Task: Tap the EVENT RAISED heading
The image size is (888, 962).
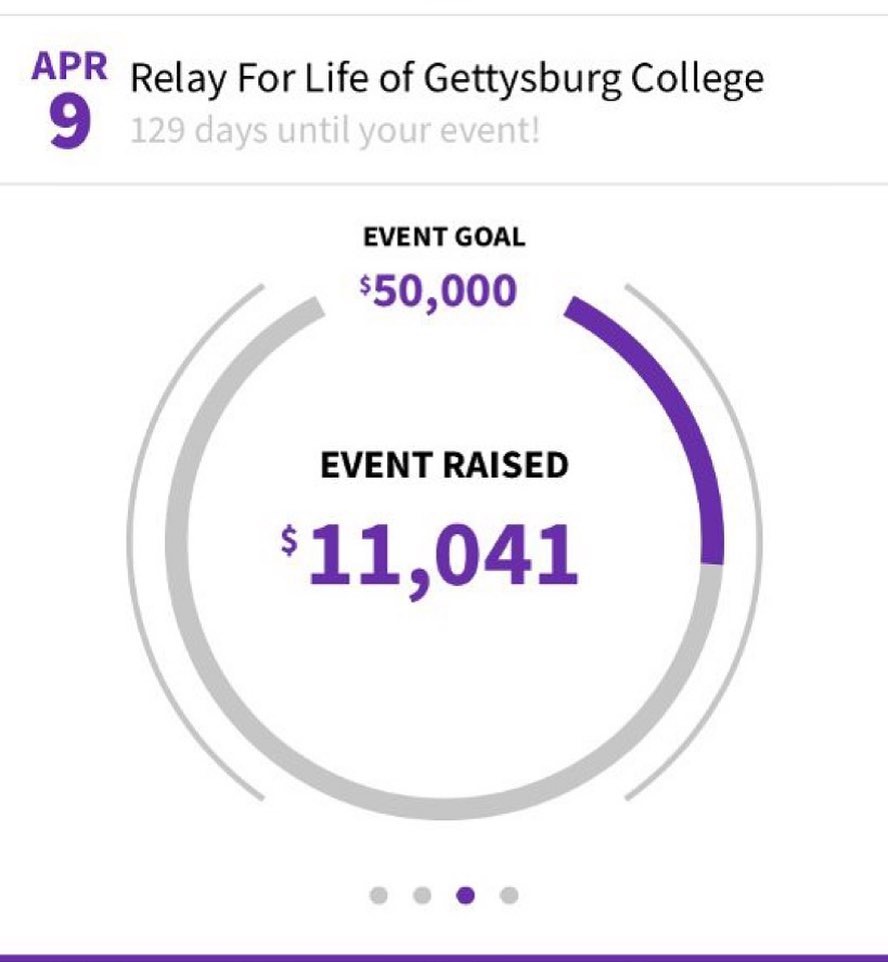Action: [x=444, y=465]
